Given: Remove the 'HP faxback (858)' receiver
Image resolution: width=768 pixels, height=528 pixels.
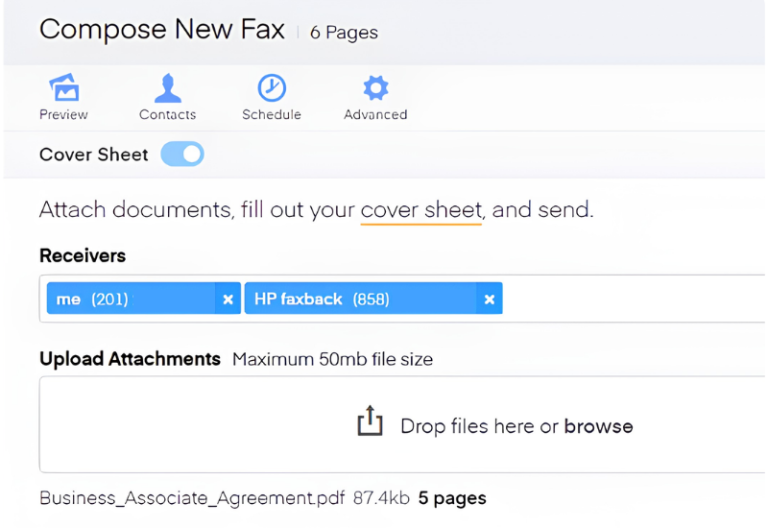Looking at the screenshot, I should (489, 299).
